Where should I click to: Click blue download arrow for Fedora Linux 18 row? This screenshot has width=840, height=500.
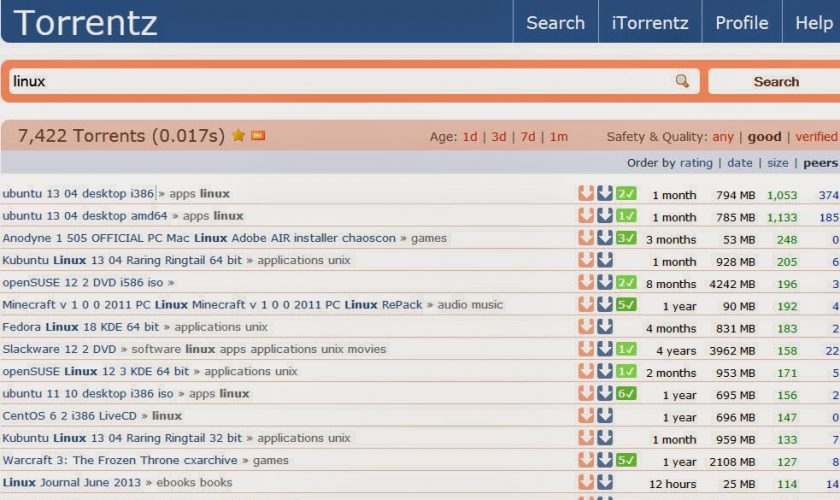coord(605,327)
